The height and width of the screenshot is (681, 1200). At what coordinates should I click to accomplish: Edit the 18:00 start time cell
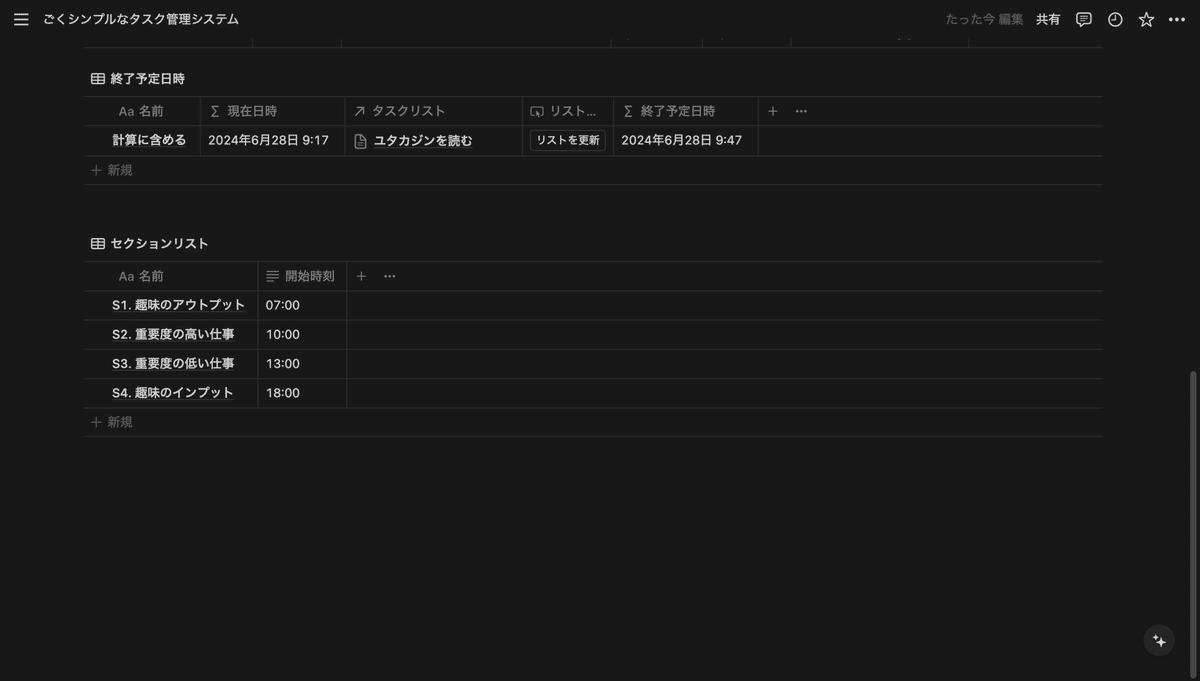302,393
